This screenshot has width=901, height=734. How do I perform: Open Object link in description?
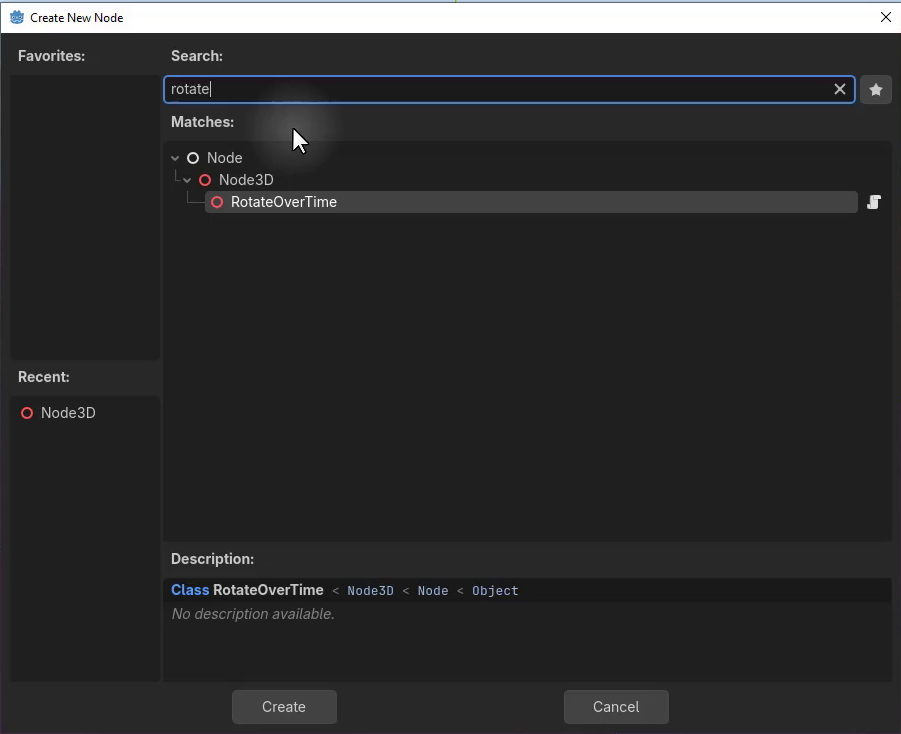click(495, 591)
